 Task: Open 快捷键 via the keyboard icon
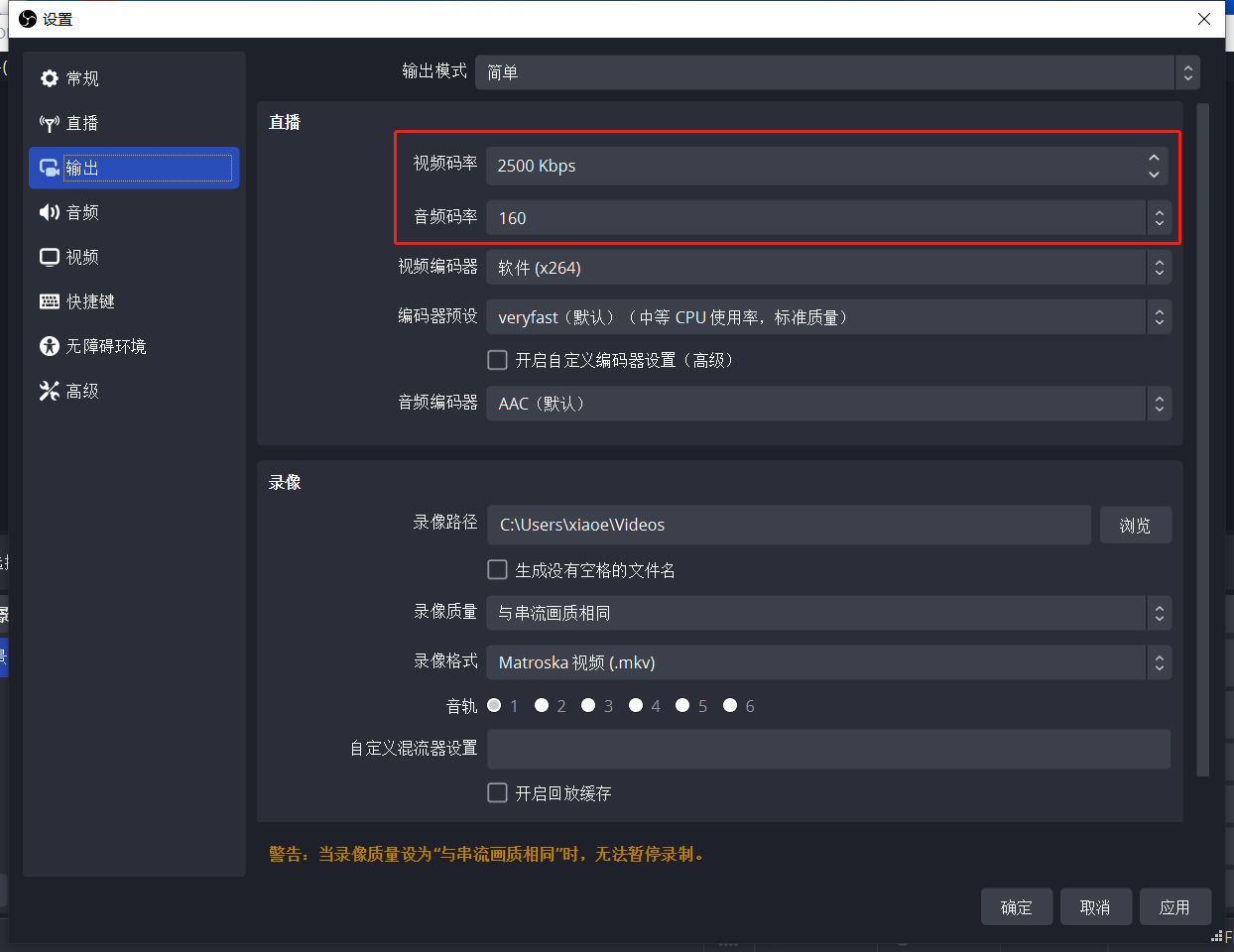click(x=50, y=301)
